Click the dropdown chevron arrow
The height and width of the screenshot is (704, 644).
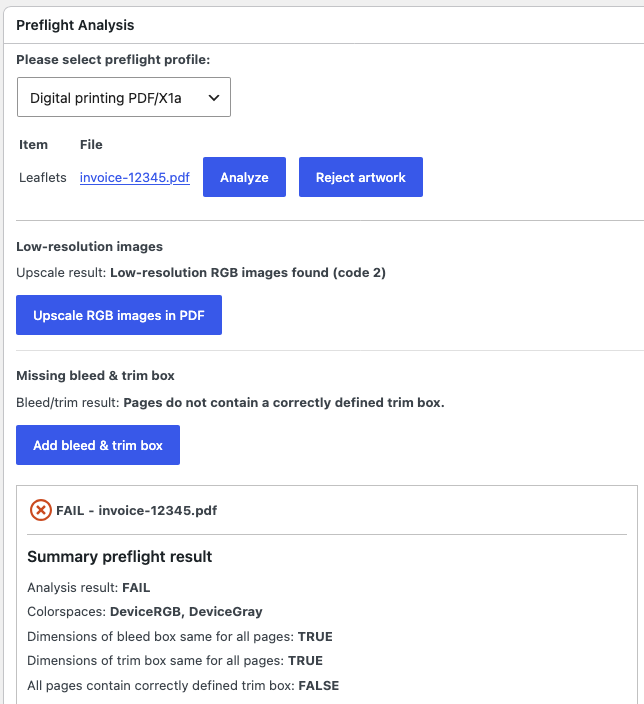click(214, 97)
